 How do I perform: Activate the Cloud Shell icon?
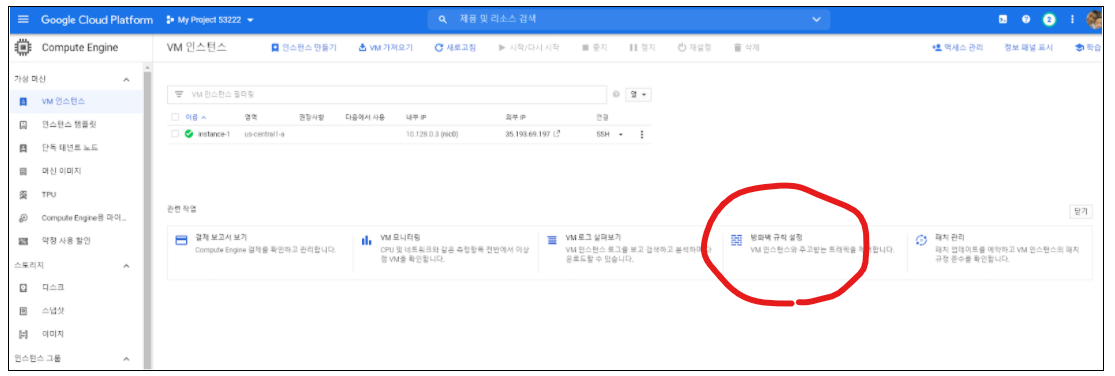click(x=1003, y=20)
